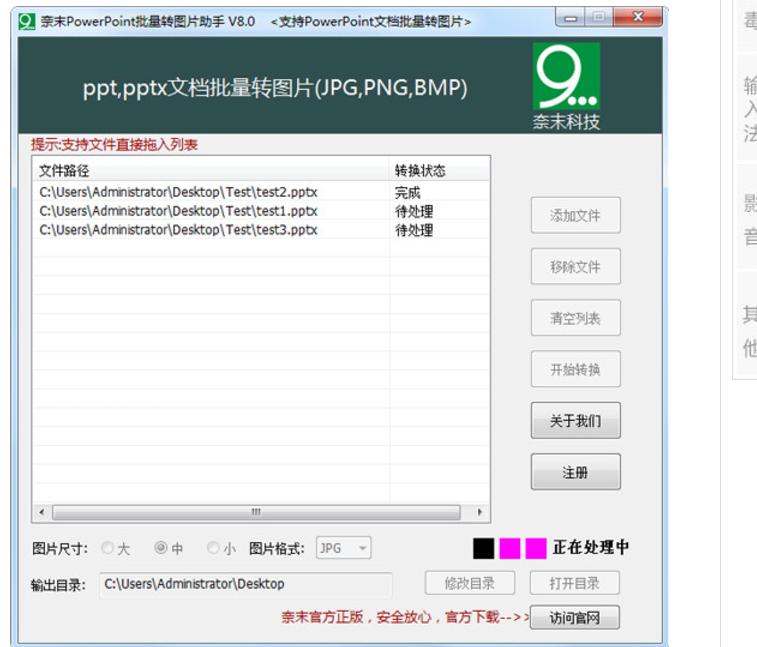Click the 输出目录 path field
Screen dimensions: 757x647
coord(245,584)
